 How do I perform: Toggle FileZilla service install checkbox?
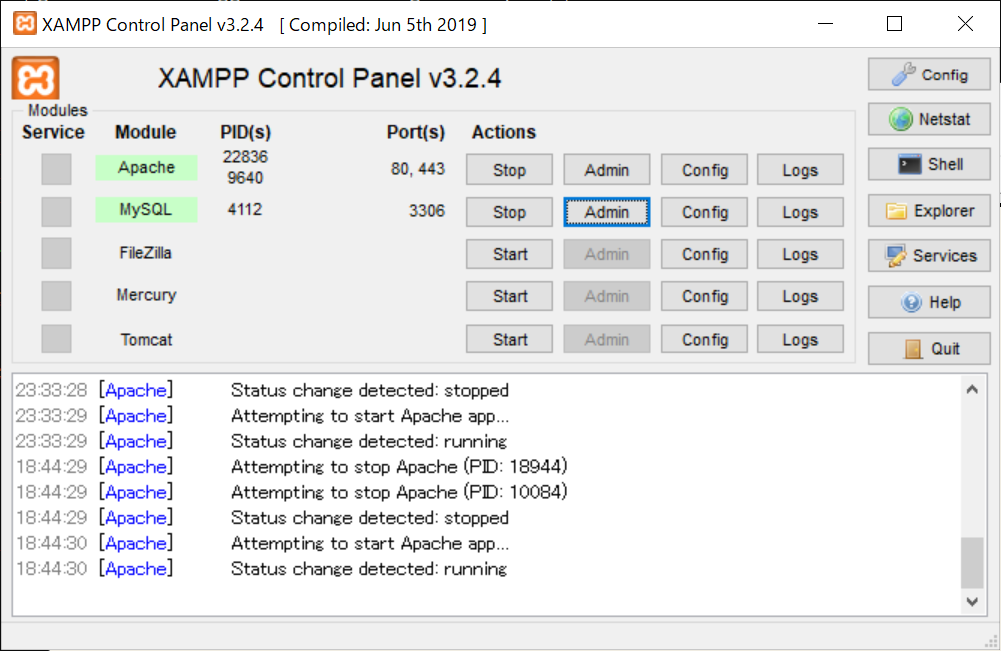(56, 253)
